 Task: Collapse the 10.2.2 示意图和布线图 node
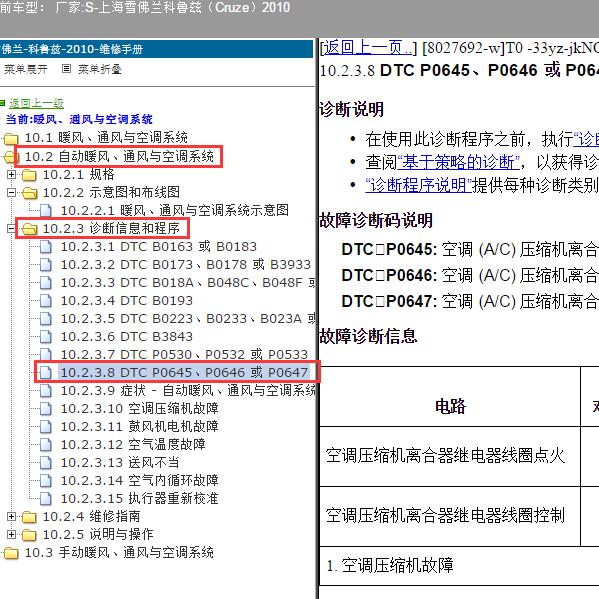11,193
